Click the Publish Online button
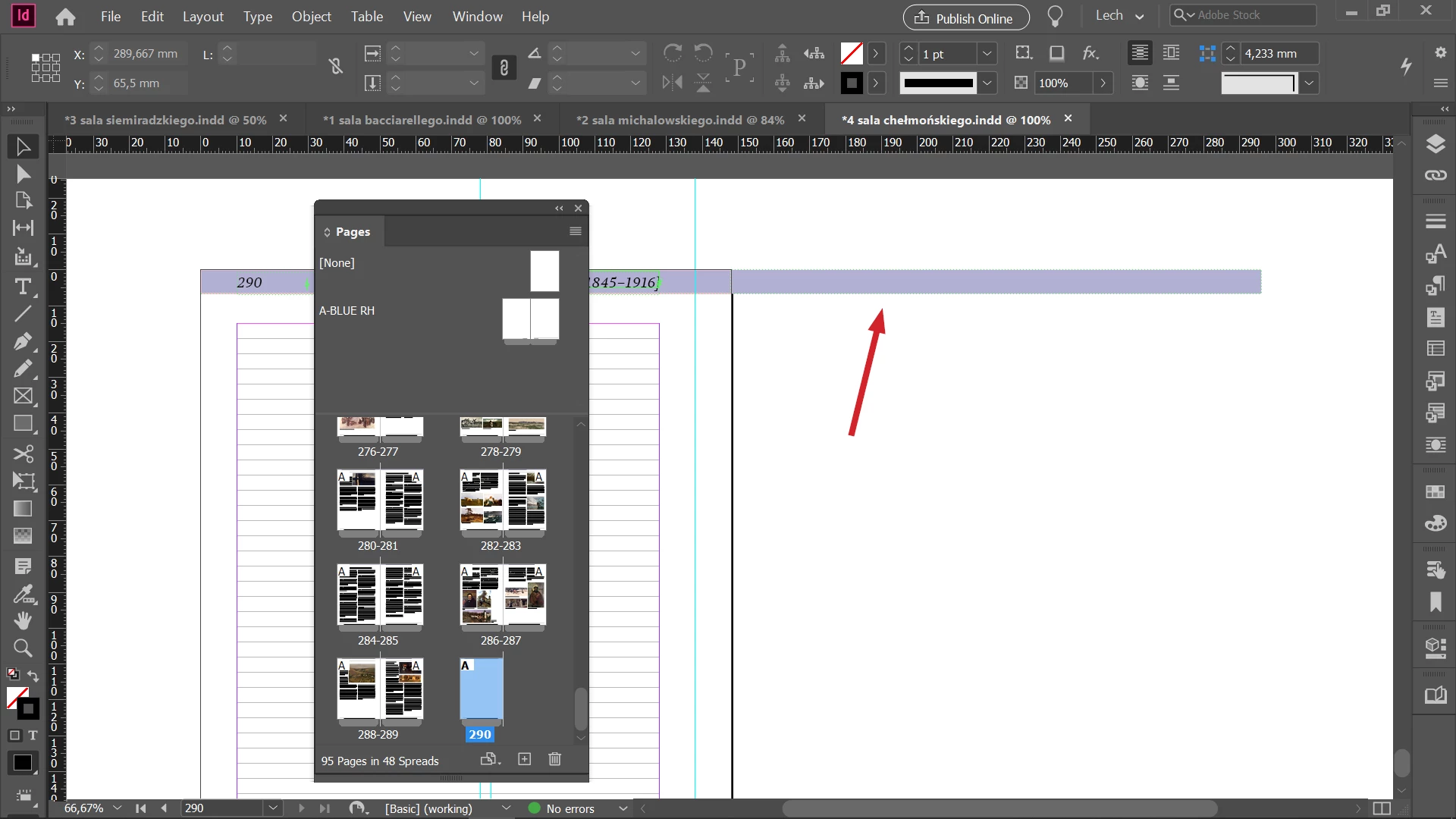This screenshot has height=819, width=1456. point(965,17)
